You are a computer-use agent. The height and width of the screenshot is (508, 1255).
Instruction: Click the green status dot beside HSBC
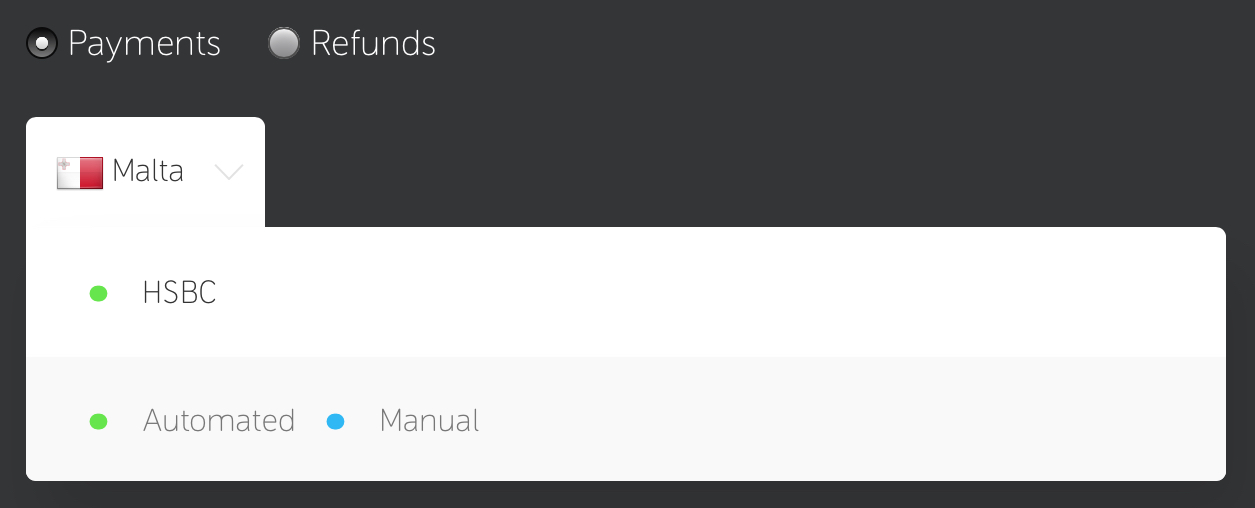[98, 293]
